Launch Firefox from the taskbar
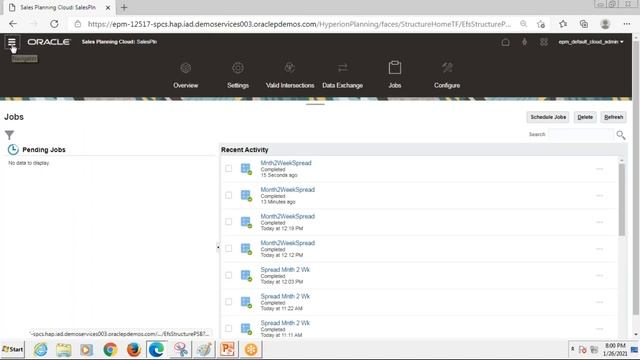Viewport: 640px width, 360px height. pos(133,349)
